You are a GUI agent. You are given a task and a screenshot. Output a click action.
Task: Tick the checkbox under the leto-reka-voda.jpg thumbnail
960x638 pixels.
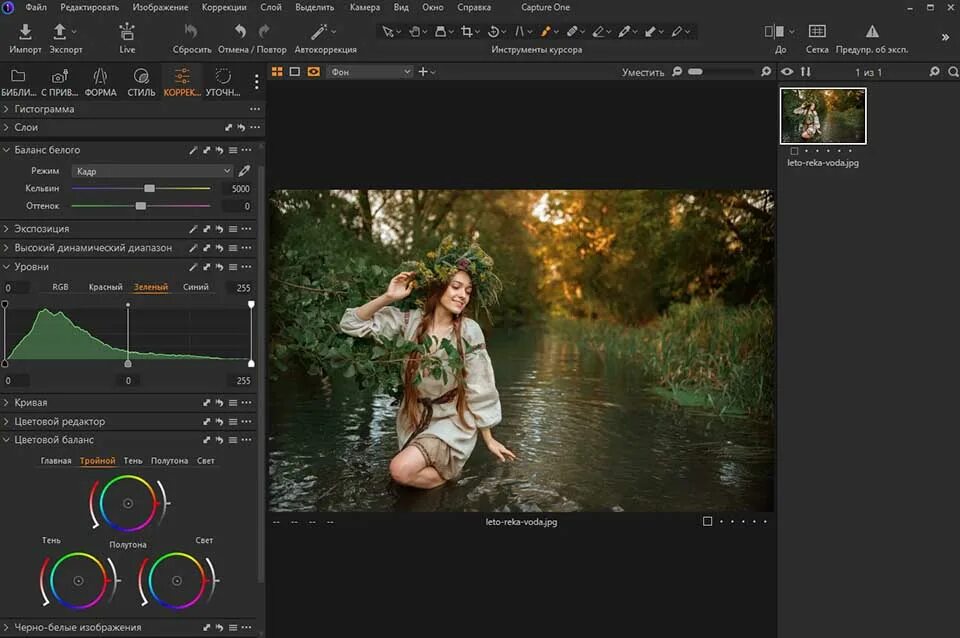(x=794, y=151)
